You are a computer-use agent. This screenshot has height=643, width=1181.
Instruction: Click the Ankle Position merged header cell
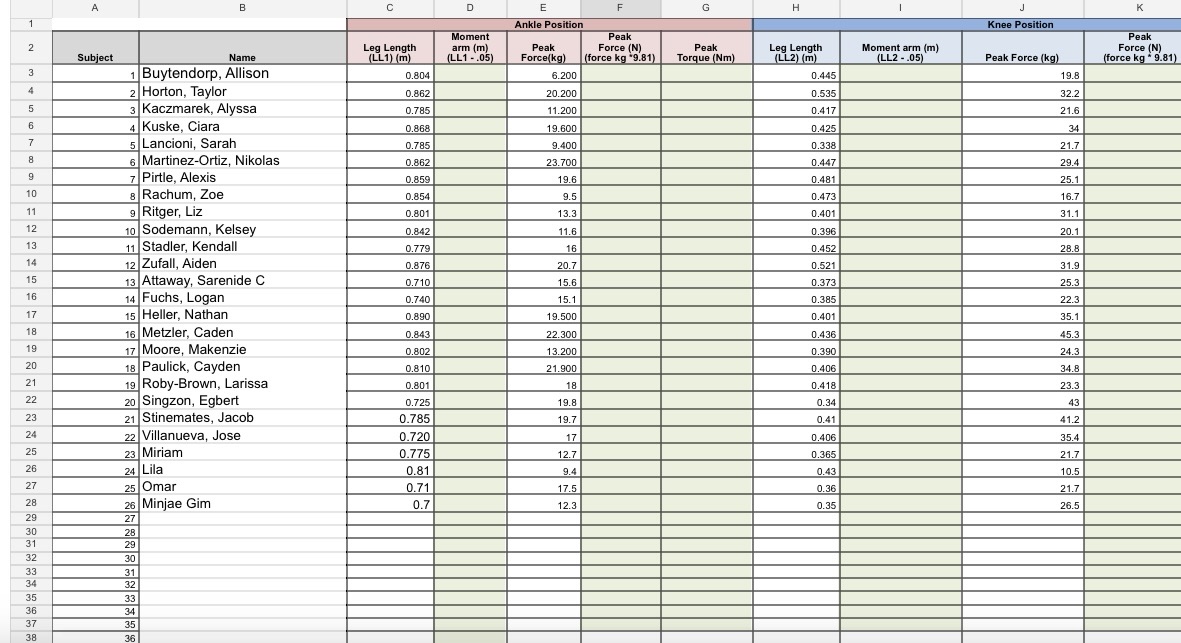549,25
